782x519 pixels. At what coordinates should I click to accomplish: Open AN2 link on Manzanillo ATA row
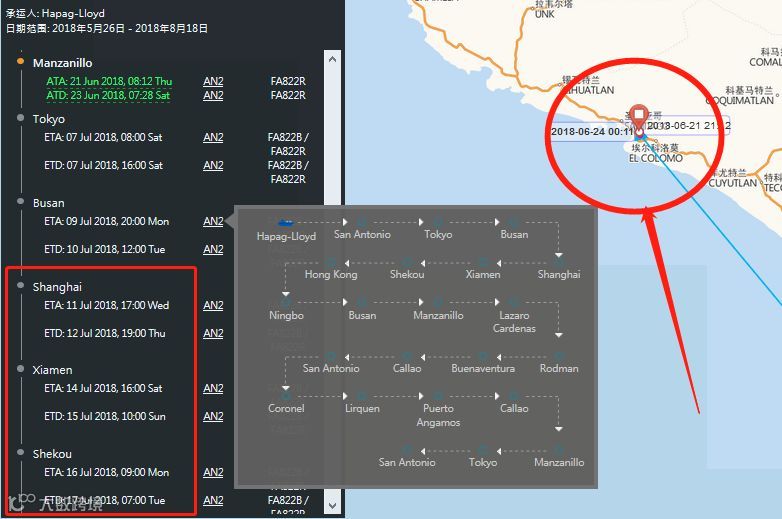[x=213, y=81]
